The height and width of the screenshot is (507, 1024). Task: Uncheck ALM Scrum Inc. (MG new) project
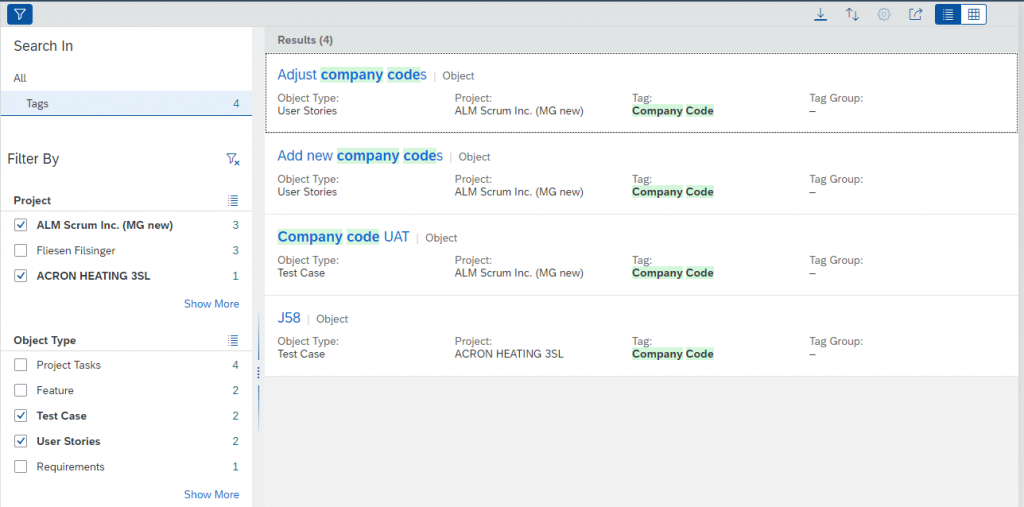click(20, 225)
